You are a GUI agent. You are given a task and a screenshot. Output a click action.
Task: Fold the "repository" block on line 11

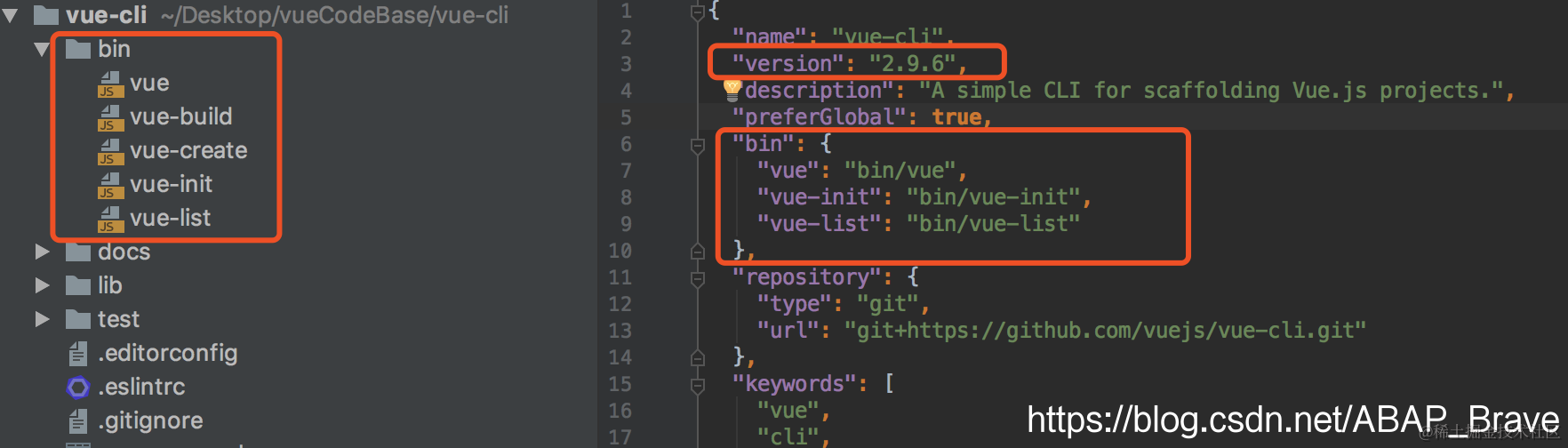[x=698, y=278]
